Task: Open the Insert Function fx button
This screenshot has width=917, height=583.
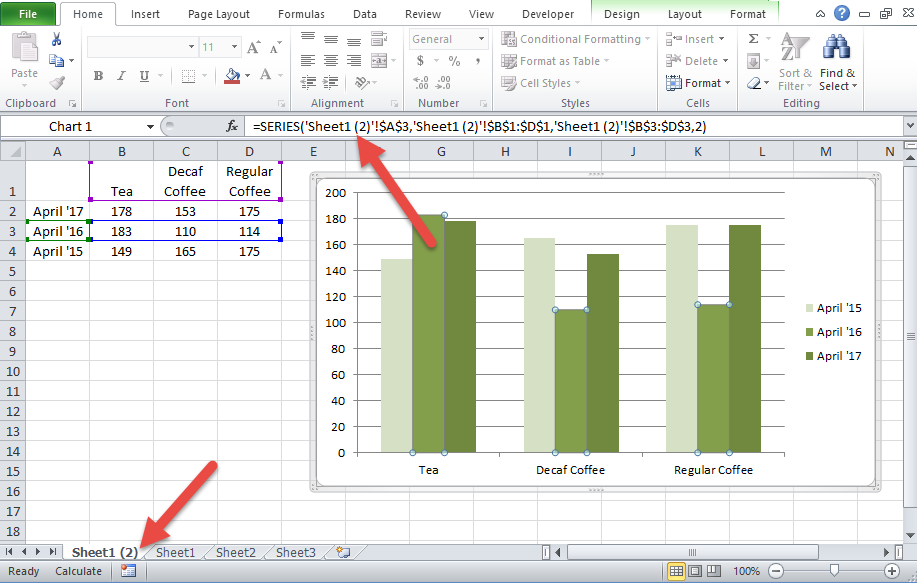Action: (x=232, y=126)
